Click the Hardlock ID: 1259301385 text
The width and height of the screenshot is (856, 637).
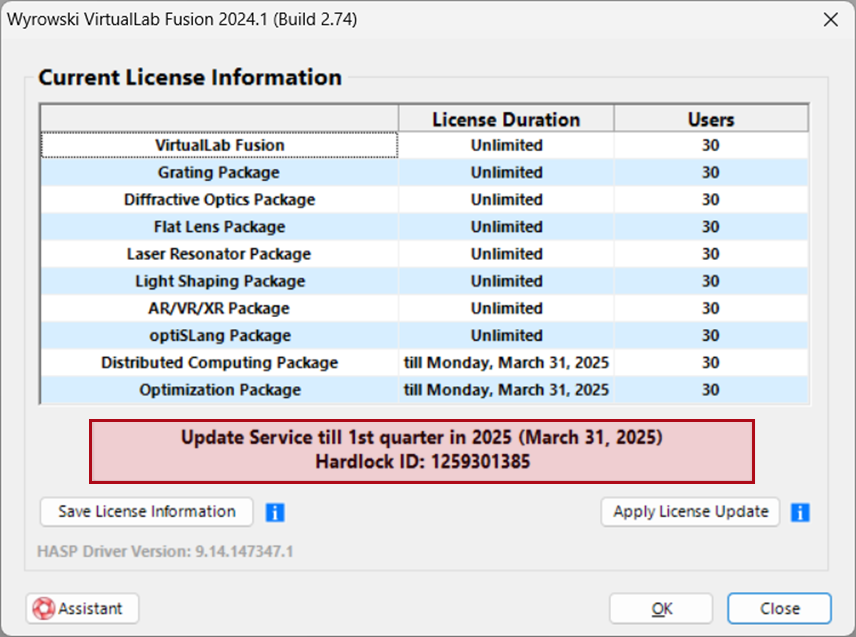(423, 462)
